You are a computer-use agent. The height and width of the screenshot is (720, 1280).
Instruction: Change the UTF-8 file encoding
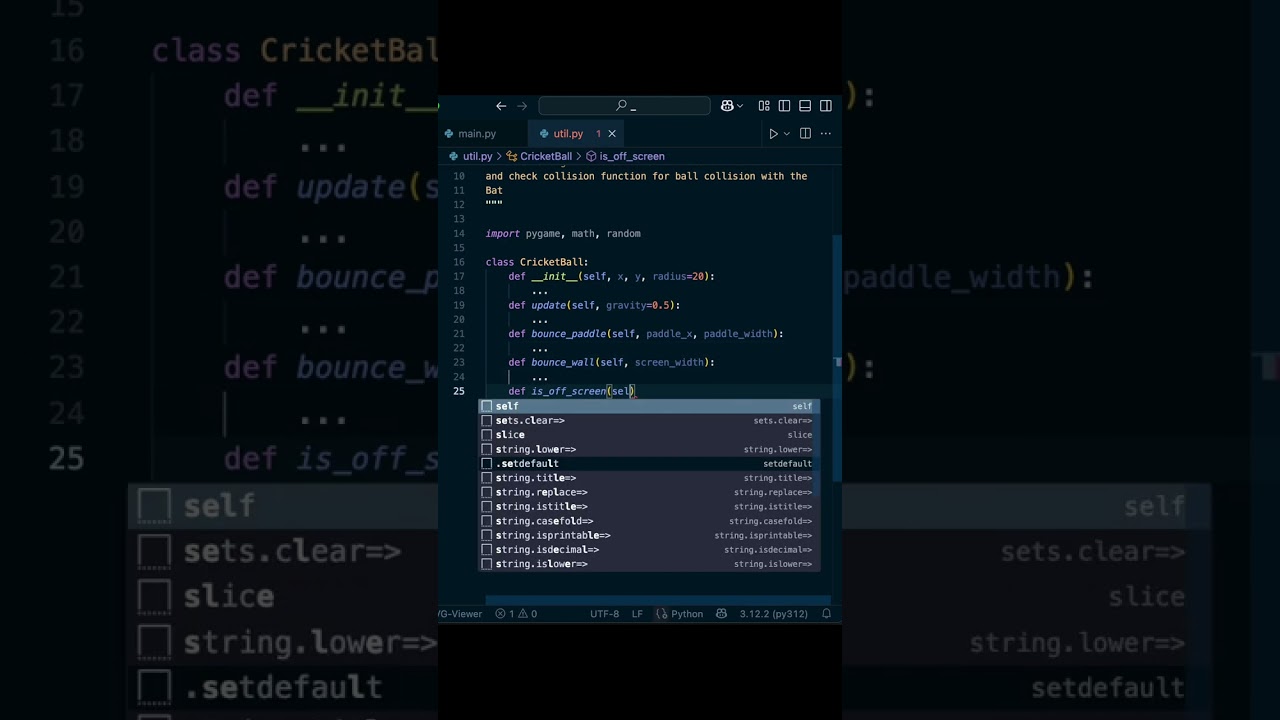pos(604,614)
